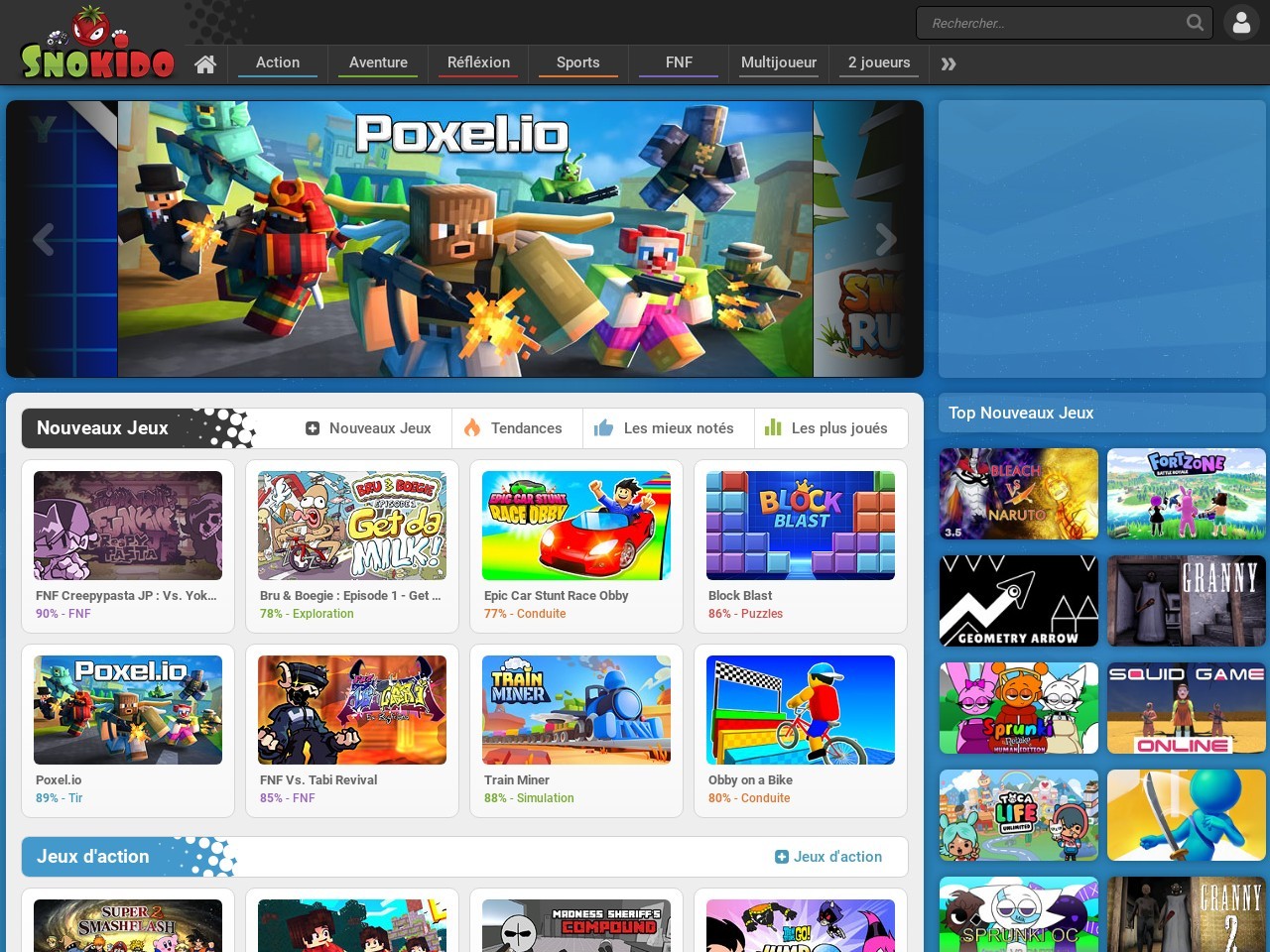Click '89% - Tir' rating text

59,798
